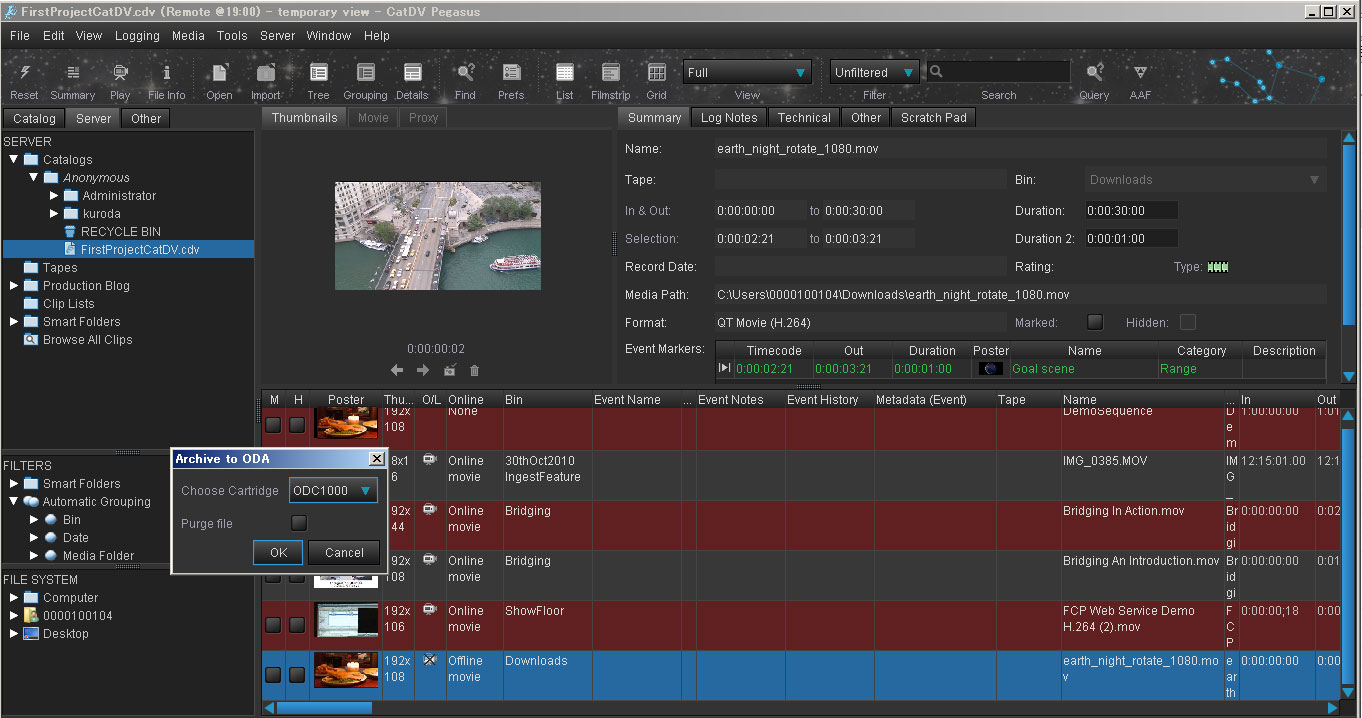Open the Server menu

point(277,35)
